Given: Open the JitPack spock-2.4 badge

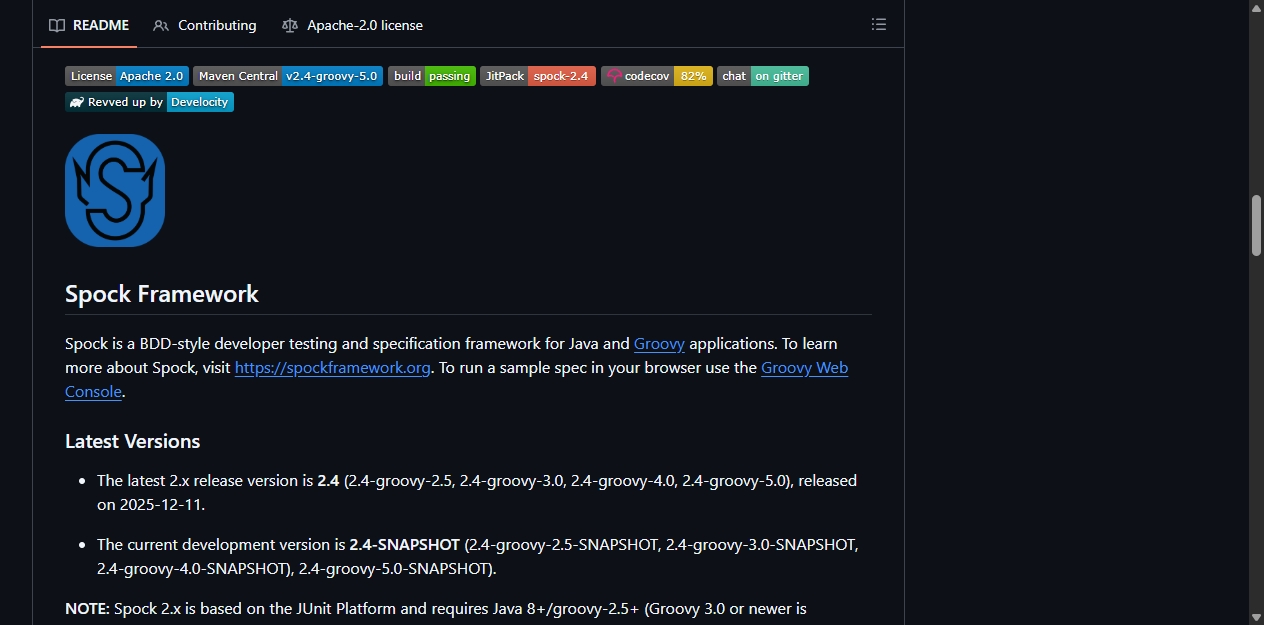Looking at the screenshot, I should (x=538, y=76).
